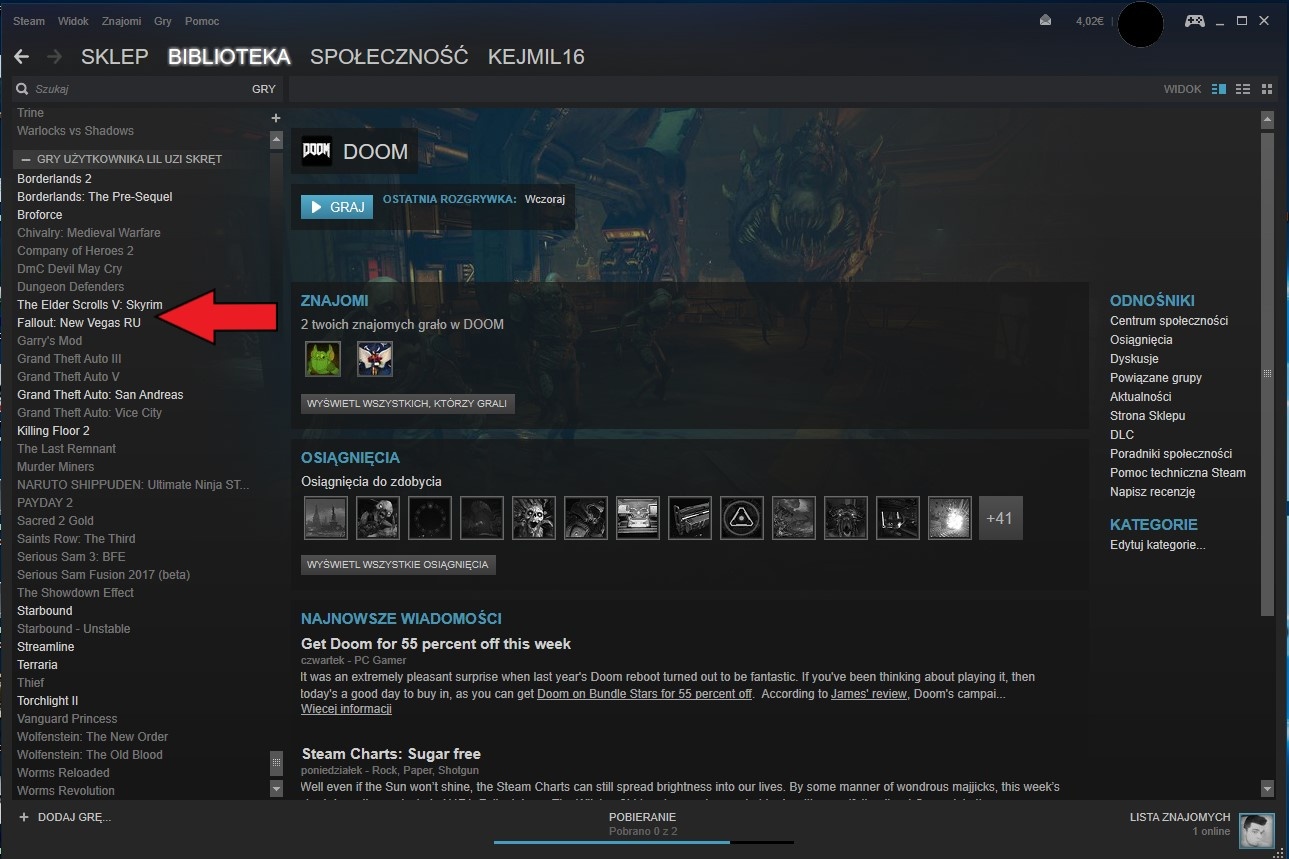Click the last achievement icon before +41
Image resolution: width=1289 pixels, height=859 pixels.
coord(949,518)
